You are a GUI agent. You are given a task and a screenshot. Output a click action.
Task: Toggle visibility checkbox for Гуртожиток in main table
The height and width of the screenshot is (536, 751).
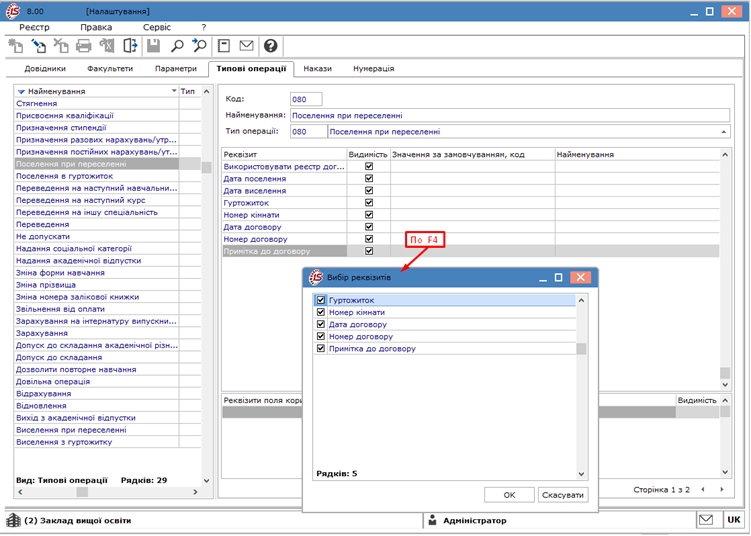tap(369, 203)
